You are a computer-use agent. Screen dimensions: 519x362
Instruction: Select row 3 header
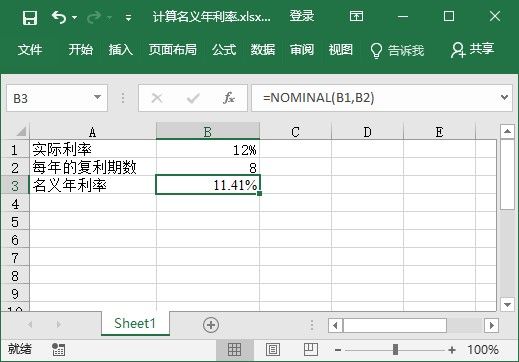15,185
